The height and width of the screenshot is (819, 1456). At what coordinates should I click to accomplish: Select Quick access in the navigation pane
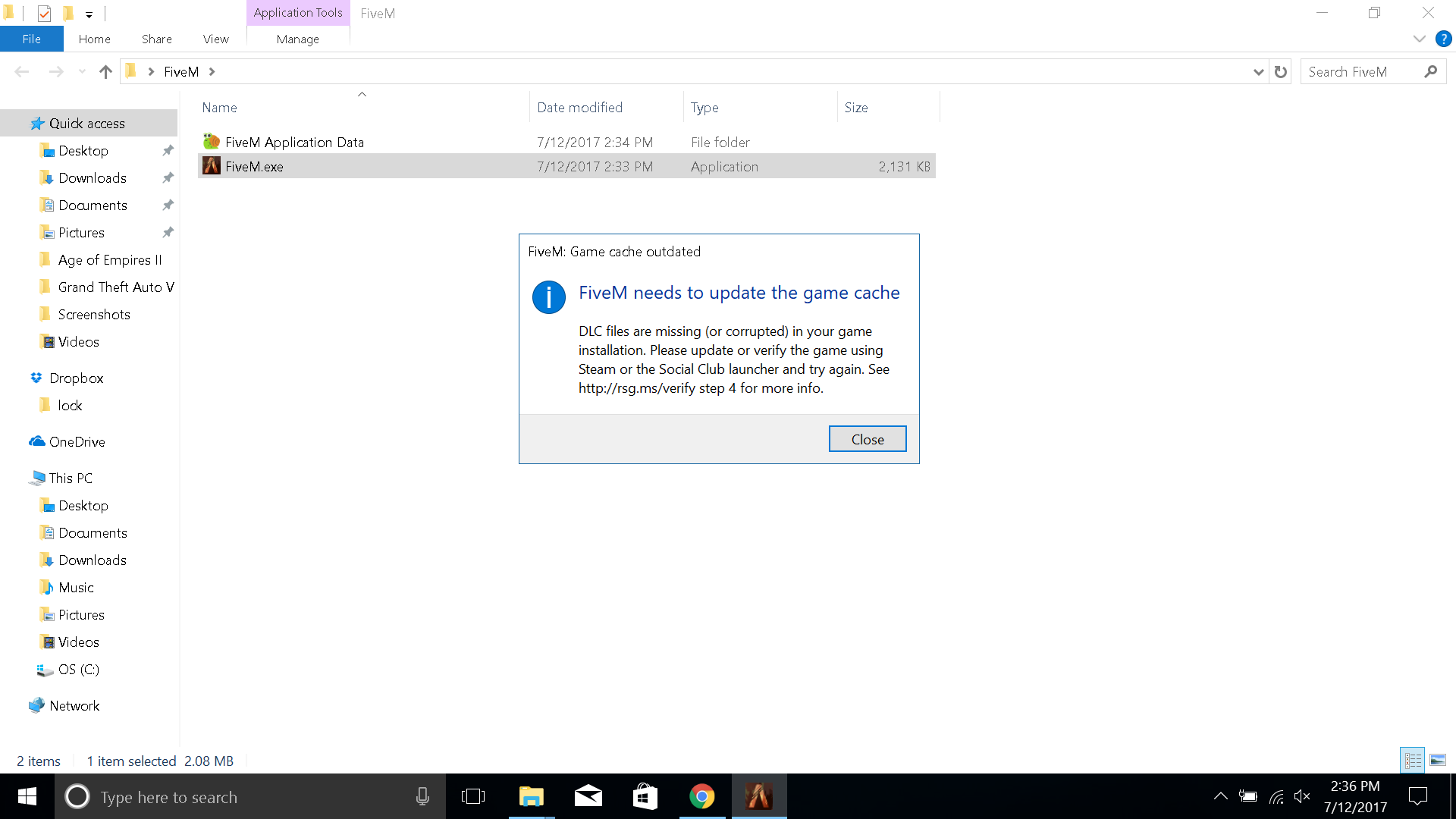click(x=87, y=123)
